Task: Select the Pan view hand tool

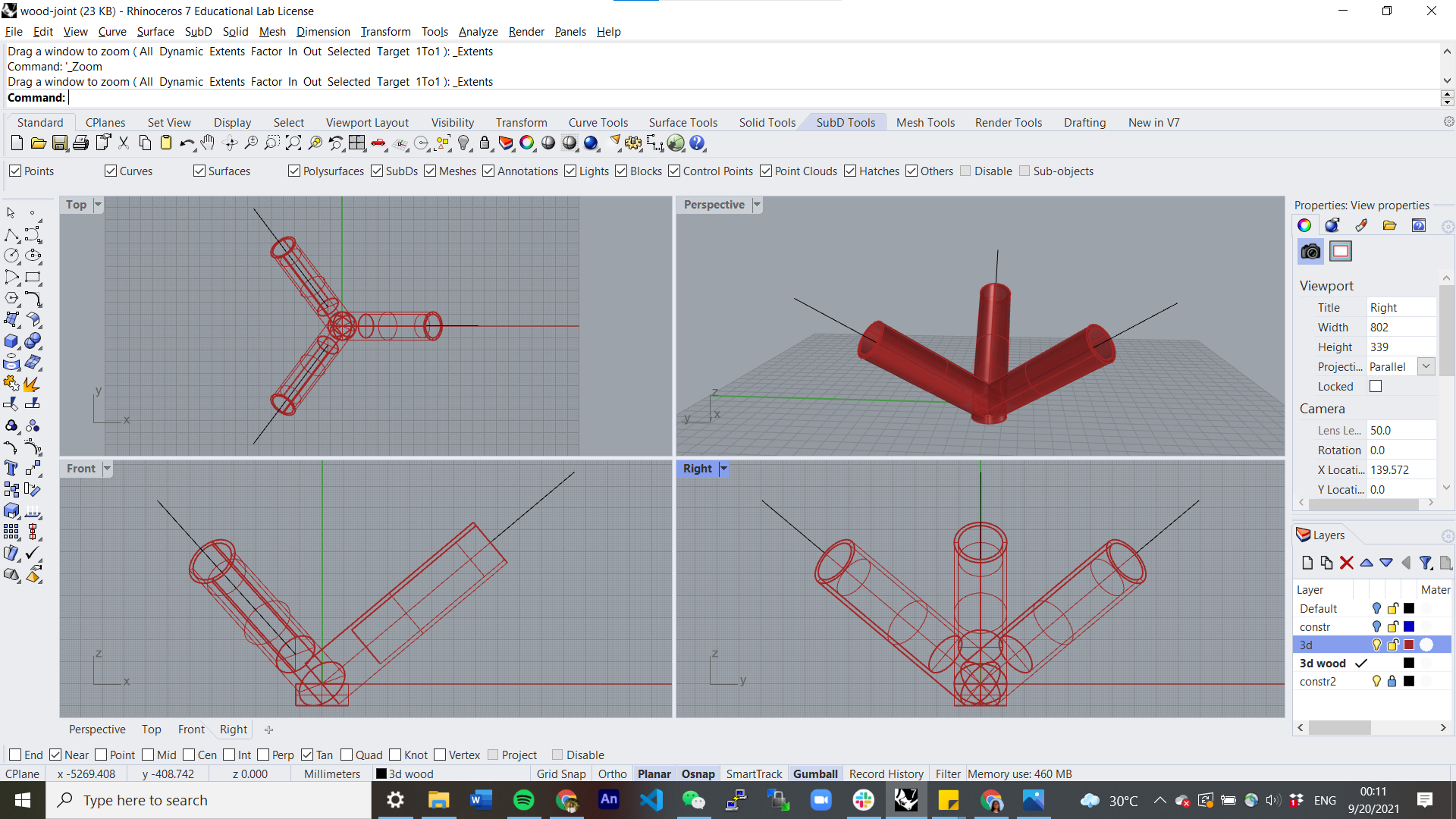Action: (208, 143)
